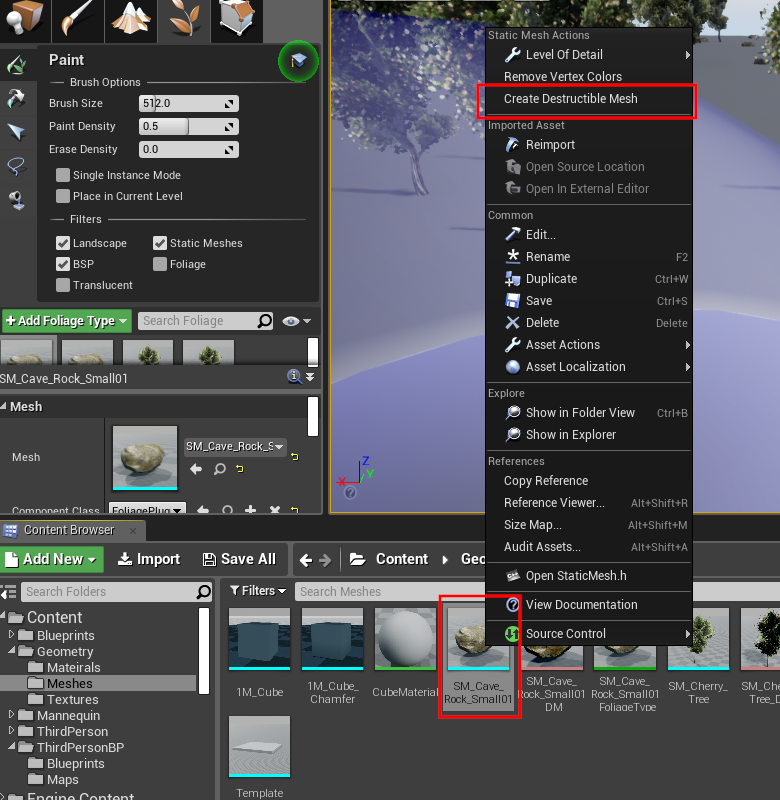Choose Reimport from context menu
The width and height of the screenshot is (780, 800).
click(588, 145)
